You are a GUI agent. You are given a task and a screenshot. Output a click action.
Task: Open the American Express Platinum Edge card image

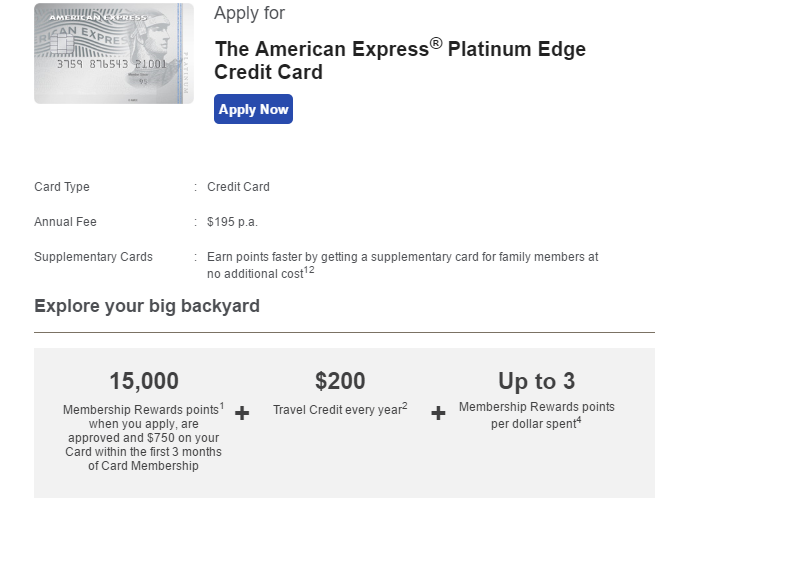(x=114, y=54)
